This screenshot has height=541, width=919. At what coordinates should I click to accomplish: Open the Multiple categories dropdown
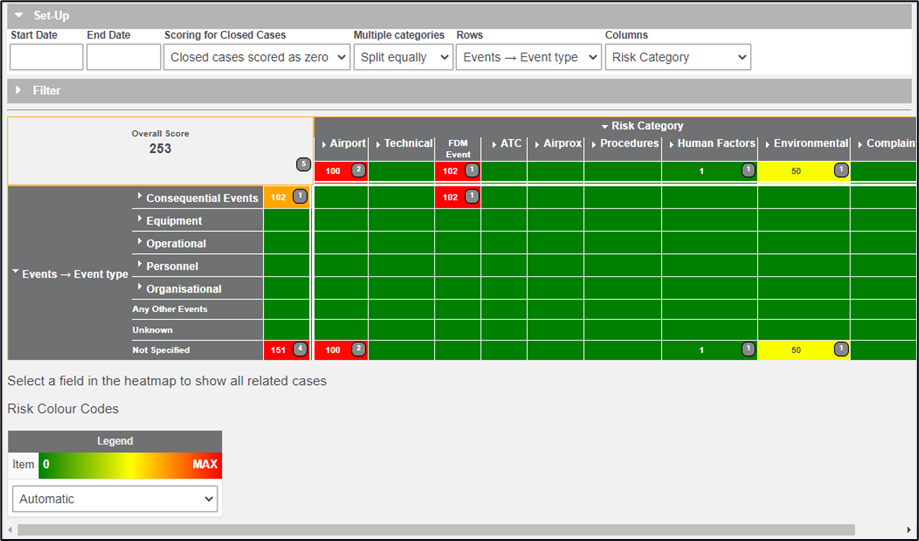[403, 57]
